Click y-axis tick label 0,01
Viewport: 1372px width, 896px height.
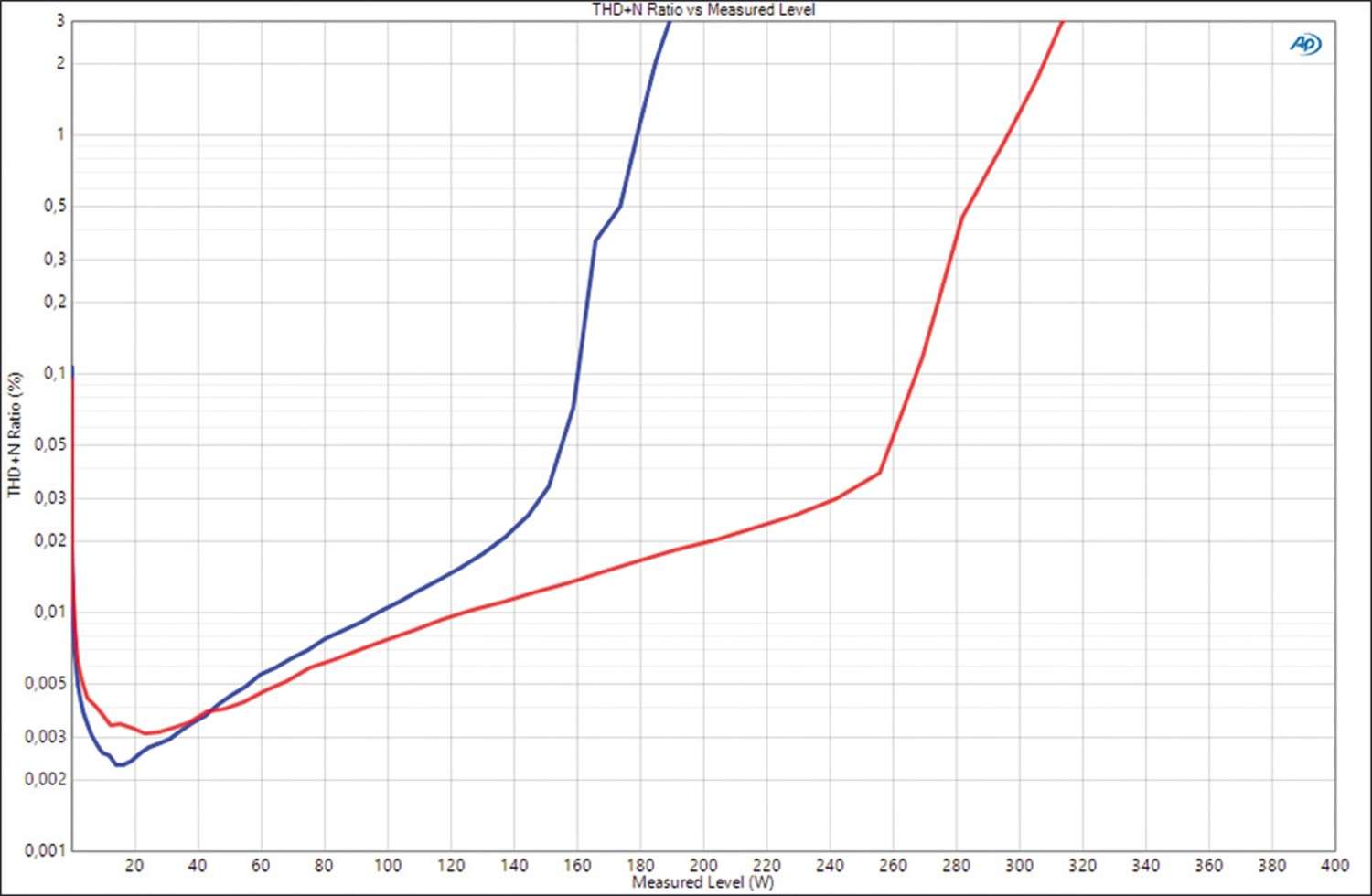point(50,612)
